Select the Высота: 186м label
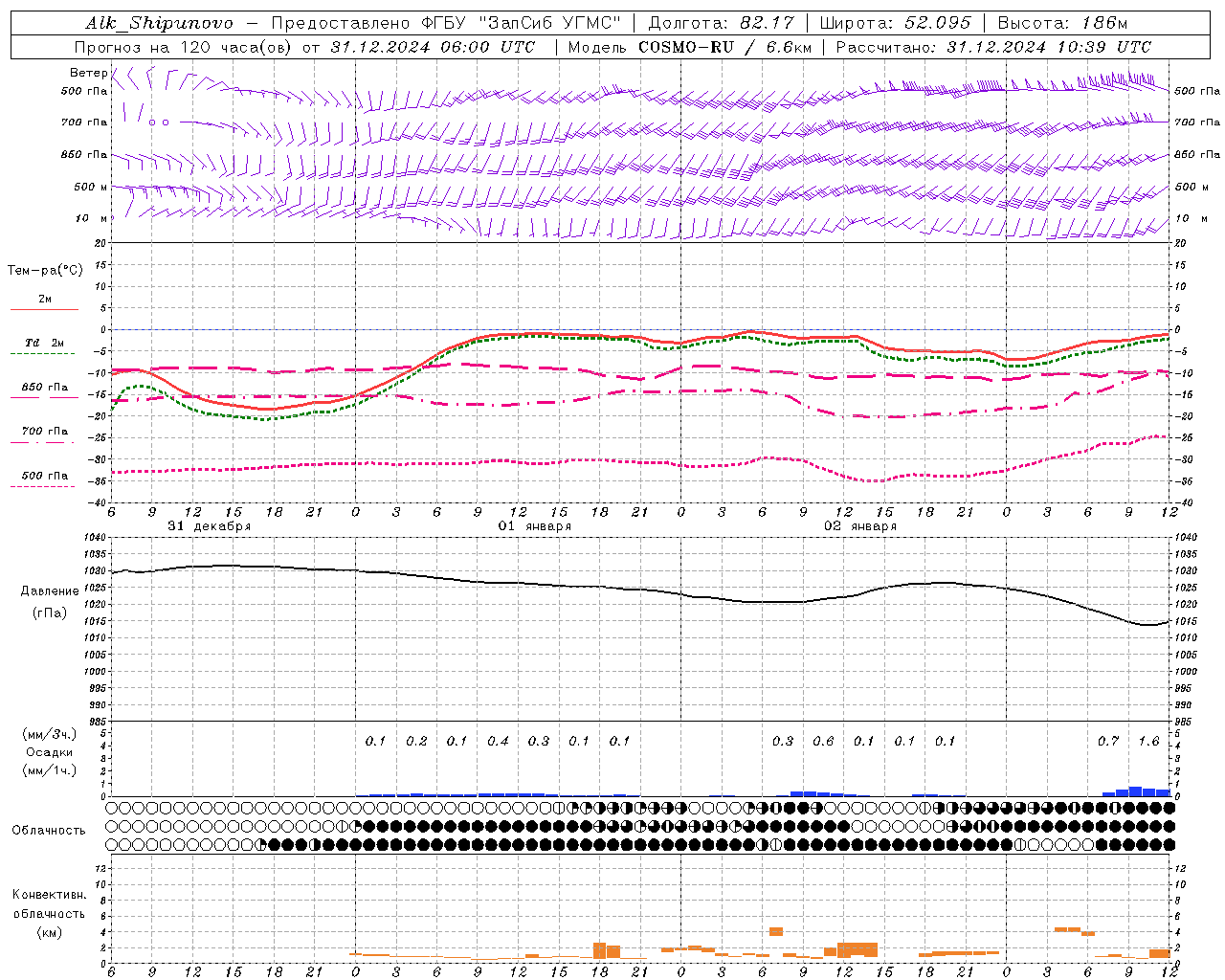This screenshot has width=1225, height=980. pyautogui.click(x=1062, y=23)
